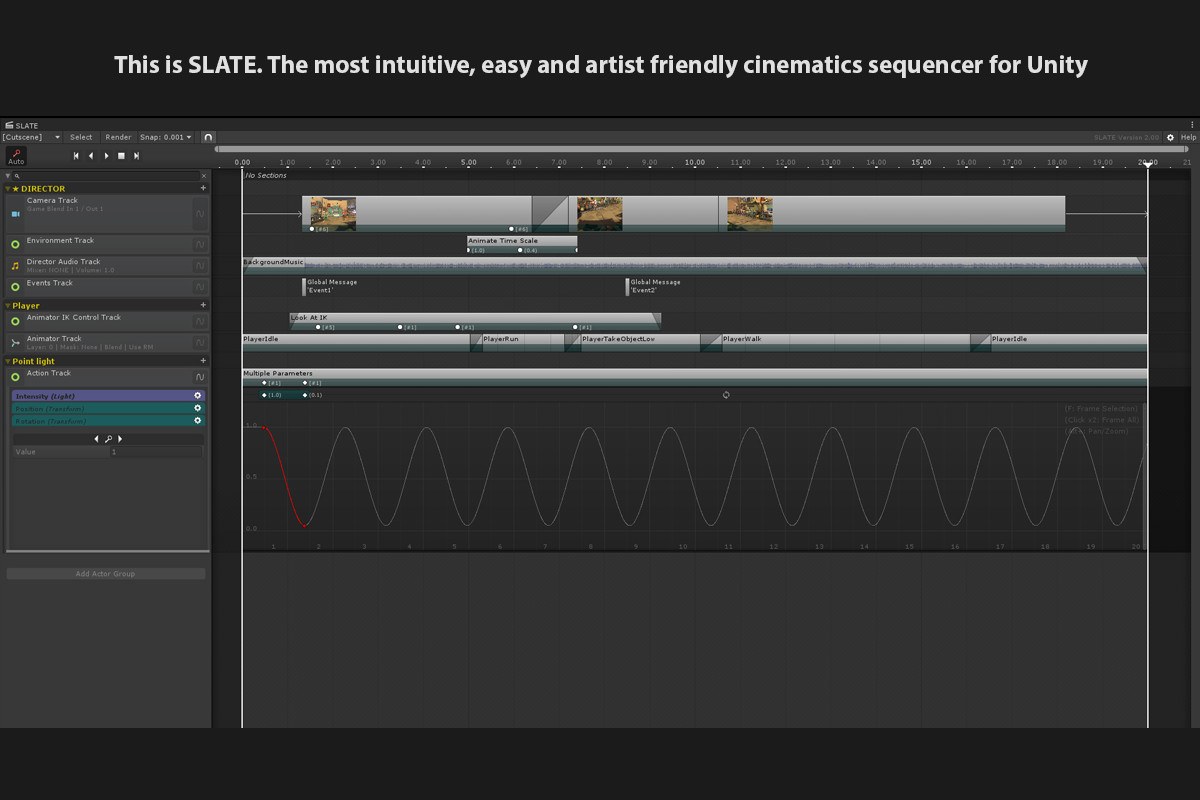Click the key icon between keyframe arrows
This screenshot has height=800, width=1200.
(x=108, y=439)
